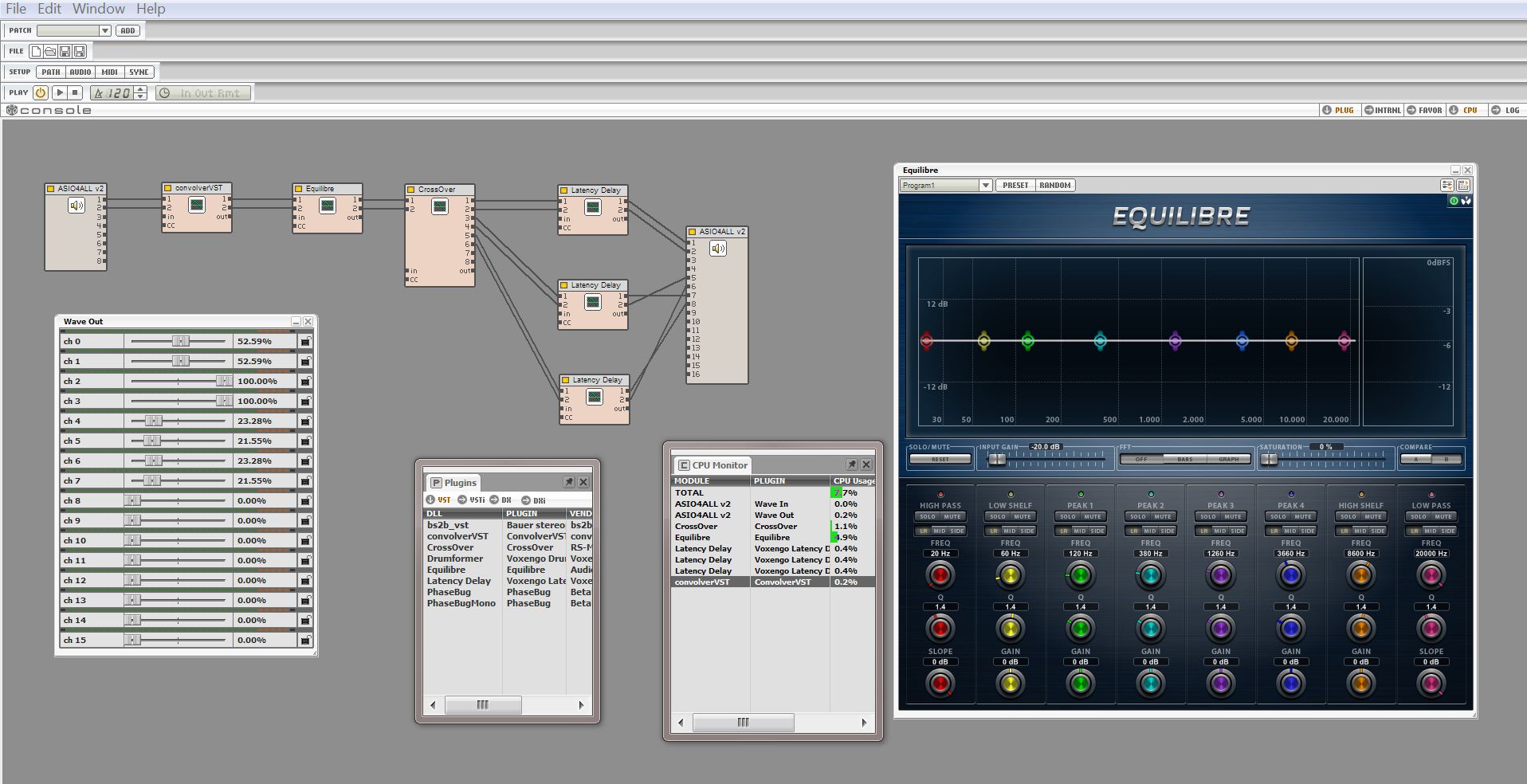Set Peak 3 band to MID mode
Viewport: 1527px width, 784px height.
[1220, 531]
